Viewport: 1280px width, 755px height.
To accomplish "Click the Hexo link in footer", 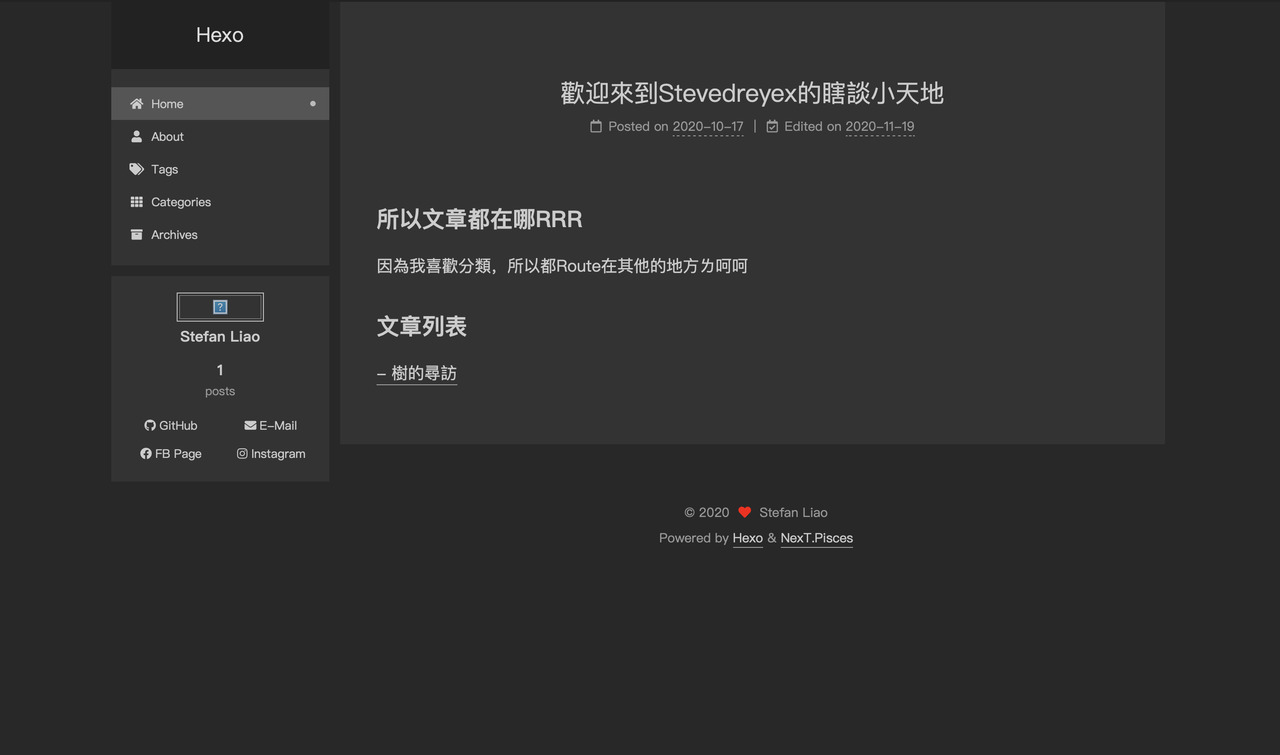I will (748, 538).
